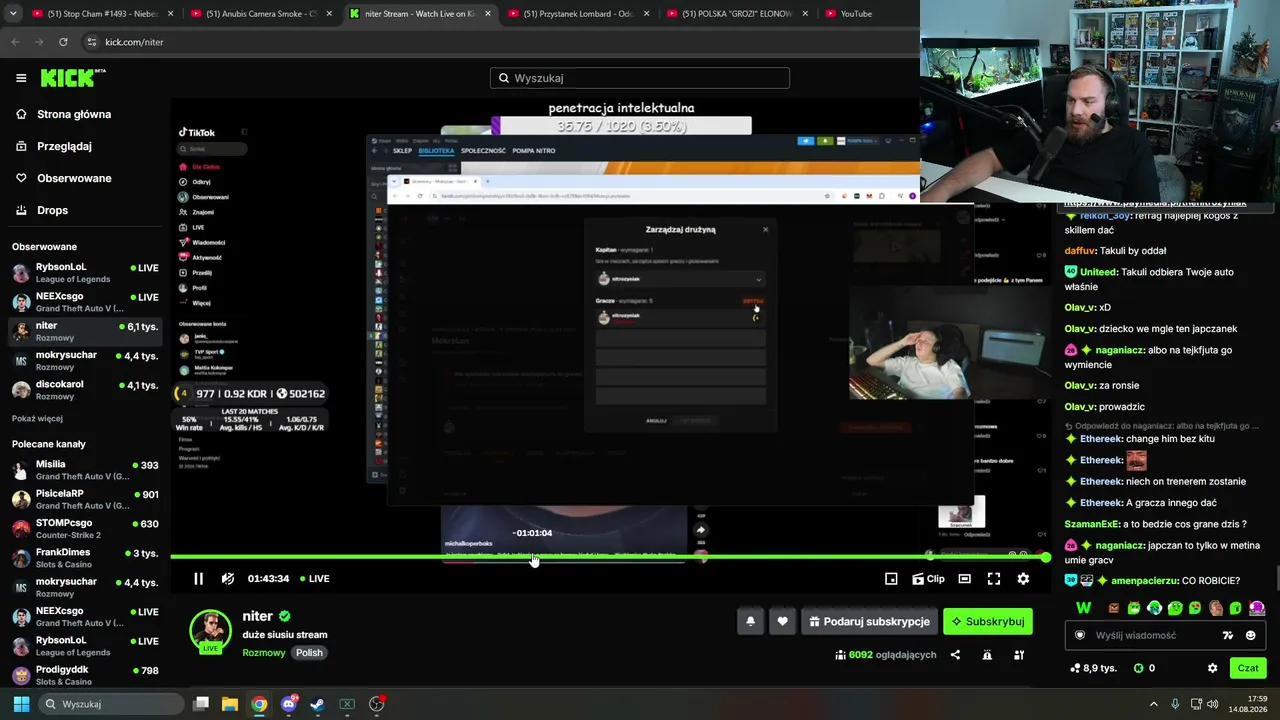Viewport: 1280px width, 720px height.
Task: Toggle picture-in-picture mini player
Action: click(891, 579)
